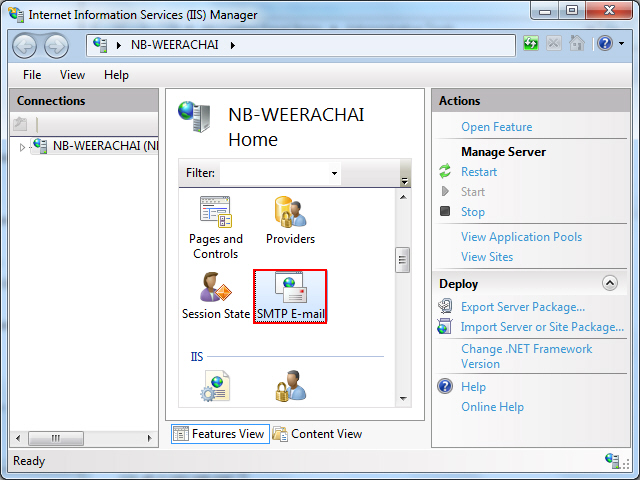Click the Restart link
This screenshot has width=640, height=480.
pyautogui.click(x=479, y=172)
